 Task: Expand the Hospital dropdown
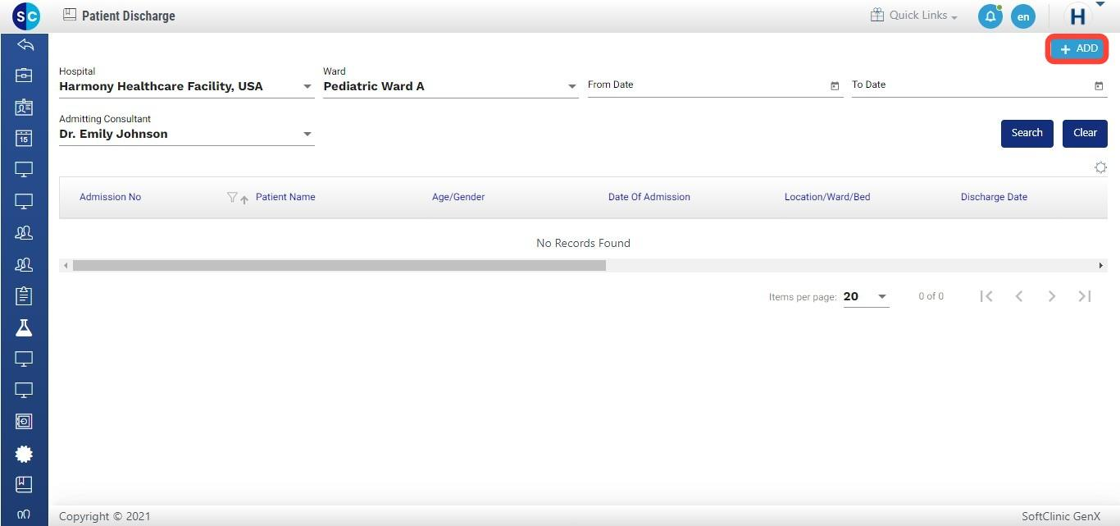click(307, 87)
